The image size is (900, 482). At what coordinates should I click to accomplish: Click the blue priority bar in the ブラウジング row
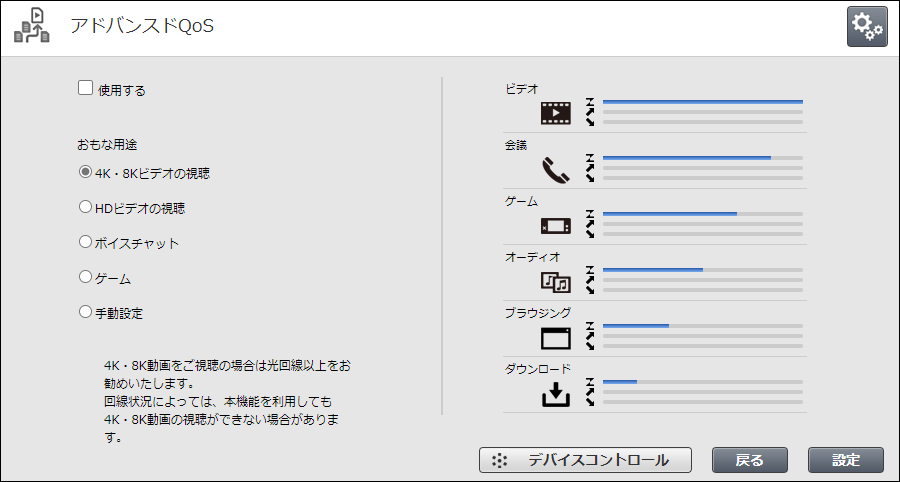[636, 325]
